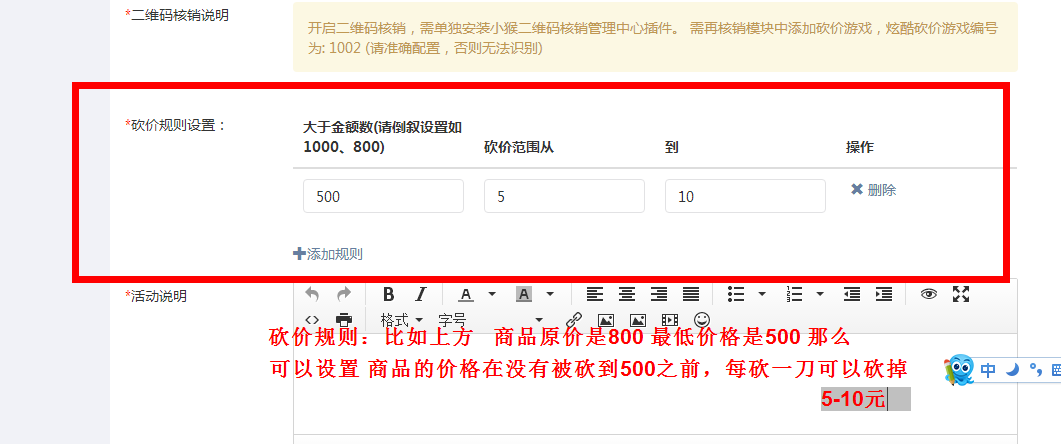Click the range-from field showing 5

(x=564, y=196)
